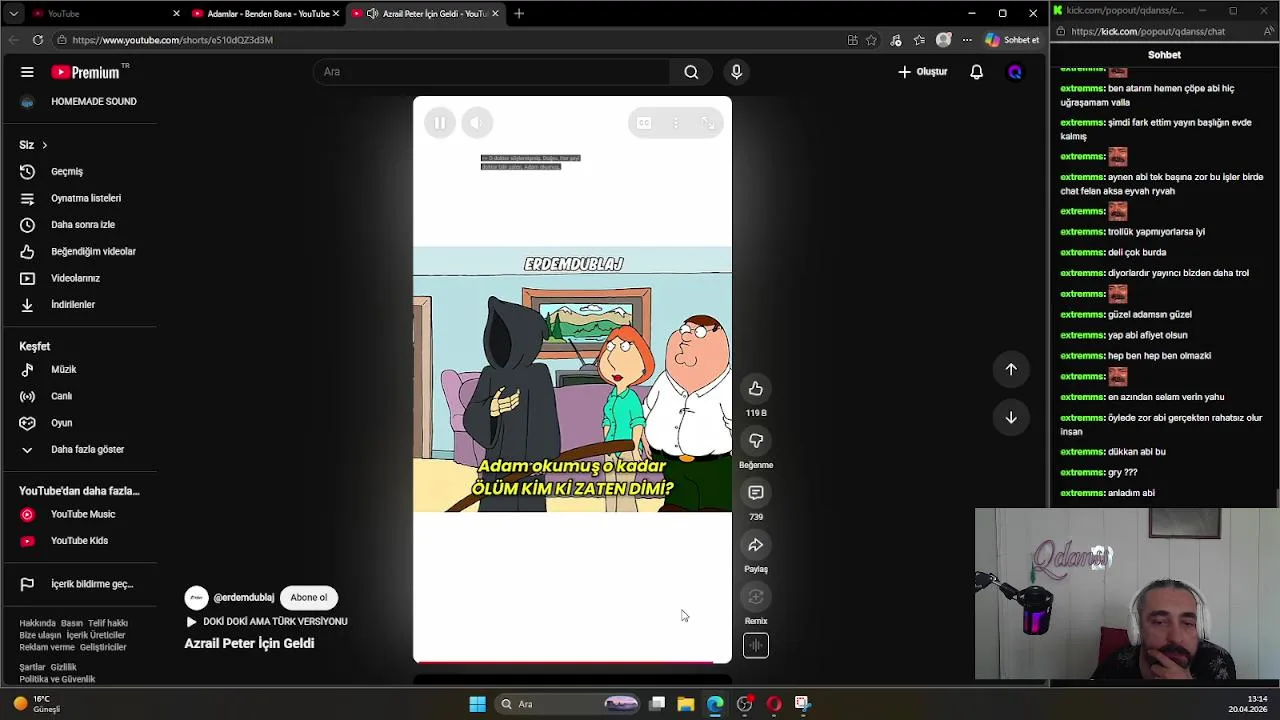The image size is (1280, 720).
Task: Pause the playing short
Action: coord(439,123)
